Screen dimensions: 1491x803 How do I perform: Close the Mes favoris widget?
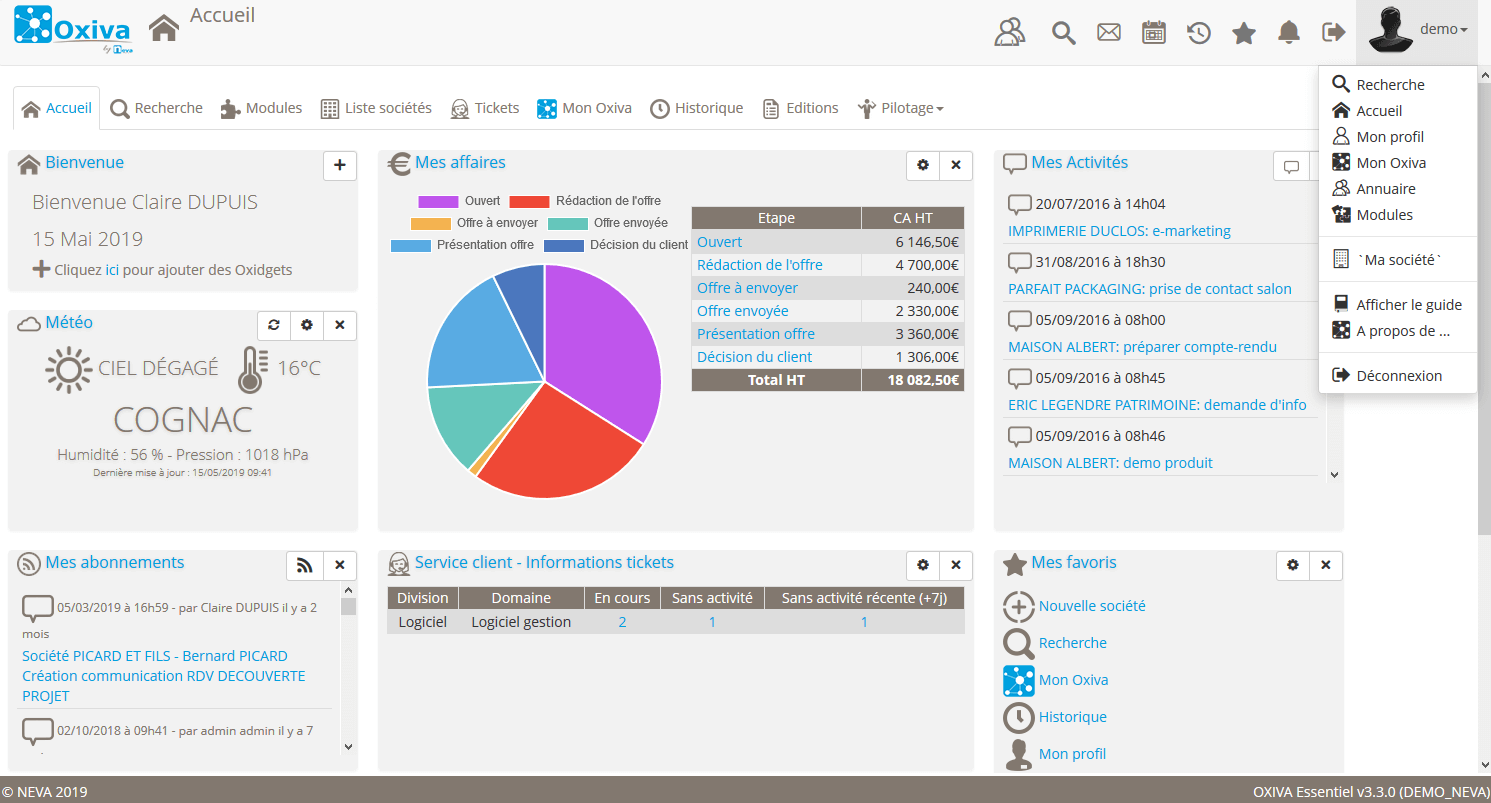pyautogui.click(x=1326, y=565)
